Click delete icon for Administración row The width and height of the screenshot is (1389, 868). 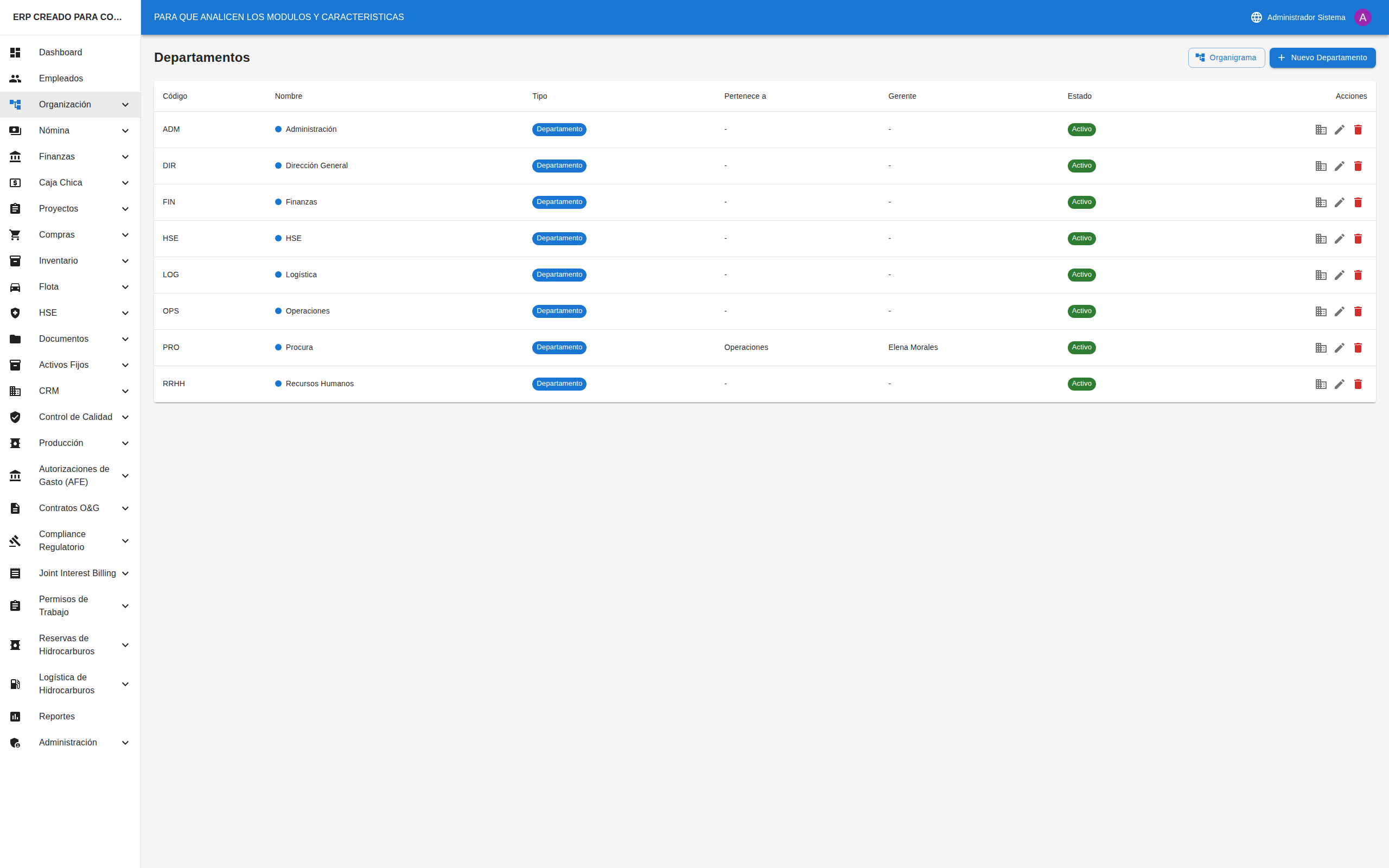coord(1358,130)
